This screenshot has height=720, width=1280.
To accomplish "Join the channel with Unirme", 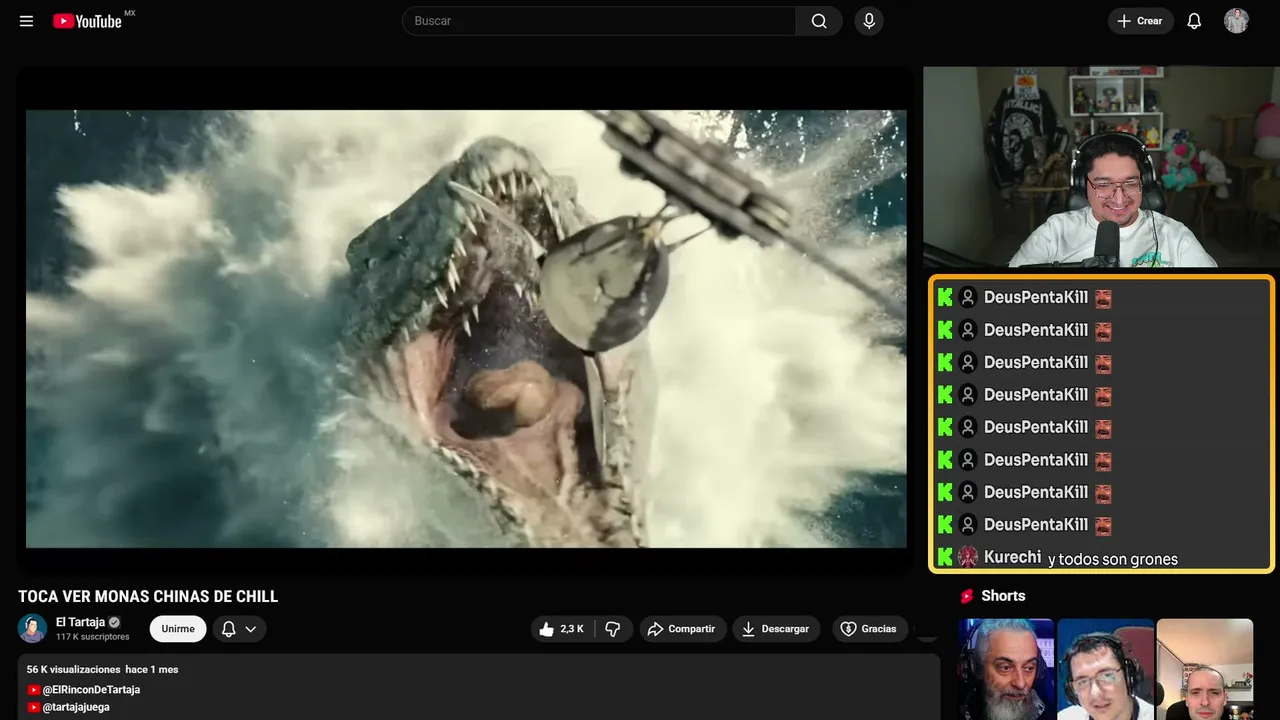I will [178, 629].
